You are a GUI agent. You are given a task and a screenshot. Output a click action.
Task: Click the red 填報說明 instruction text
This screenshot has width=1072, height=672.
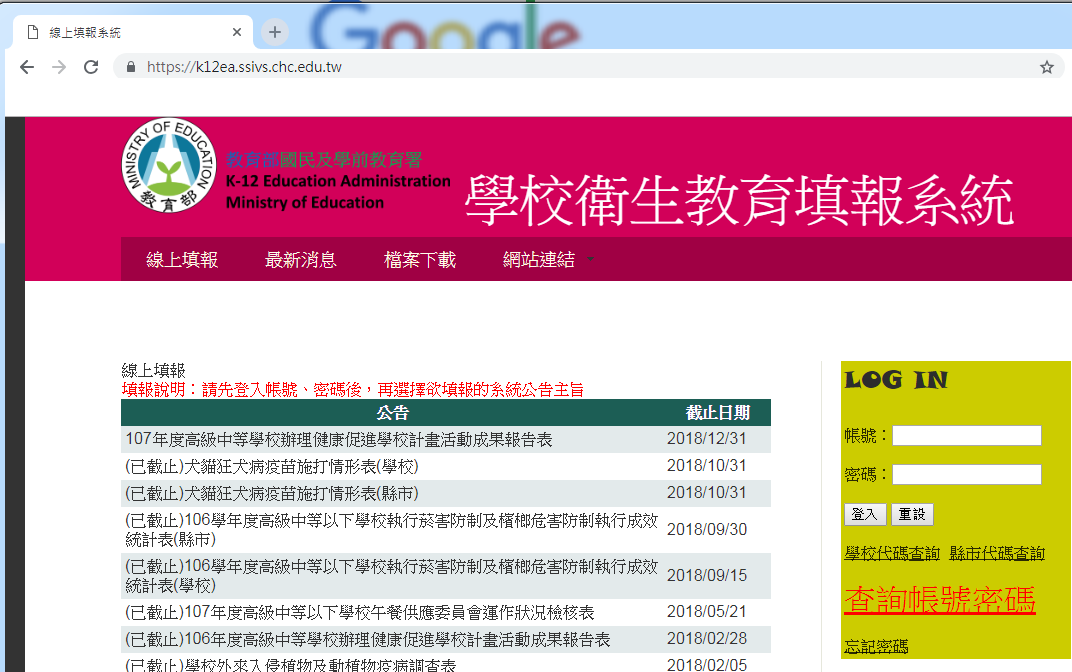[353, 390]
